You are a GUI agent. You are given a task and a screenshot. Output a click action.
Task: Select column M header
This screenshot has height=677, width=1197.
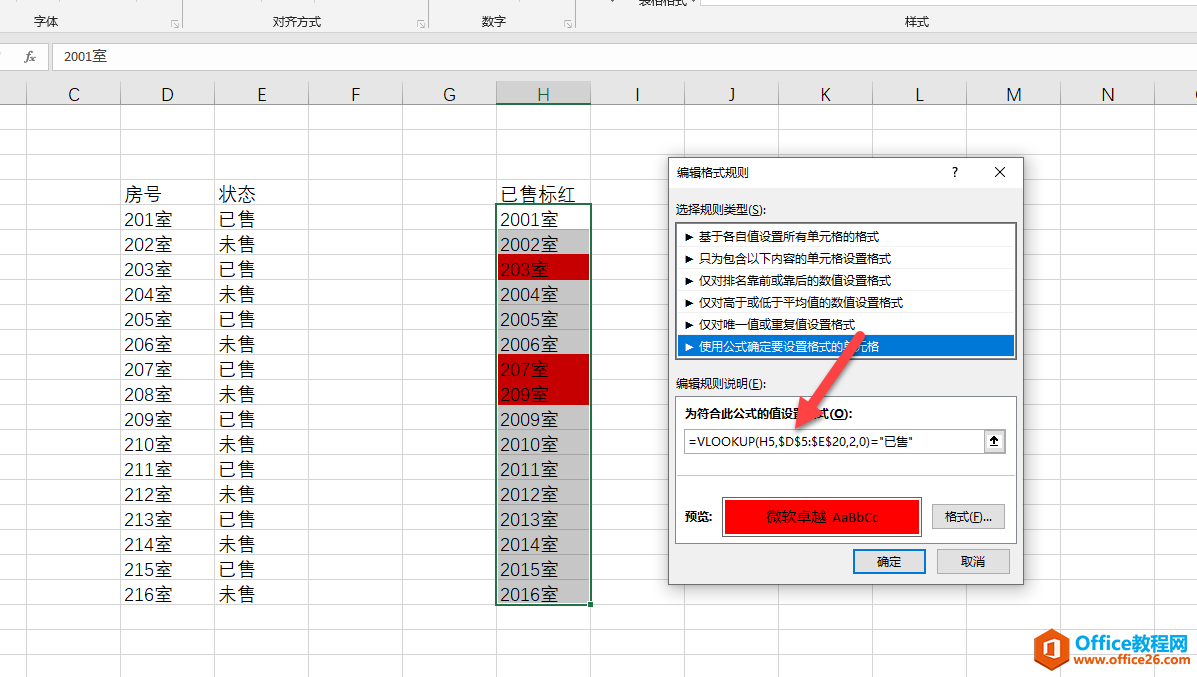point(1013,94)
